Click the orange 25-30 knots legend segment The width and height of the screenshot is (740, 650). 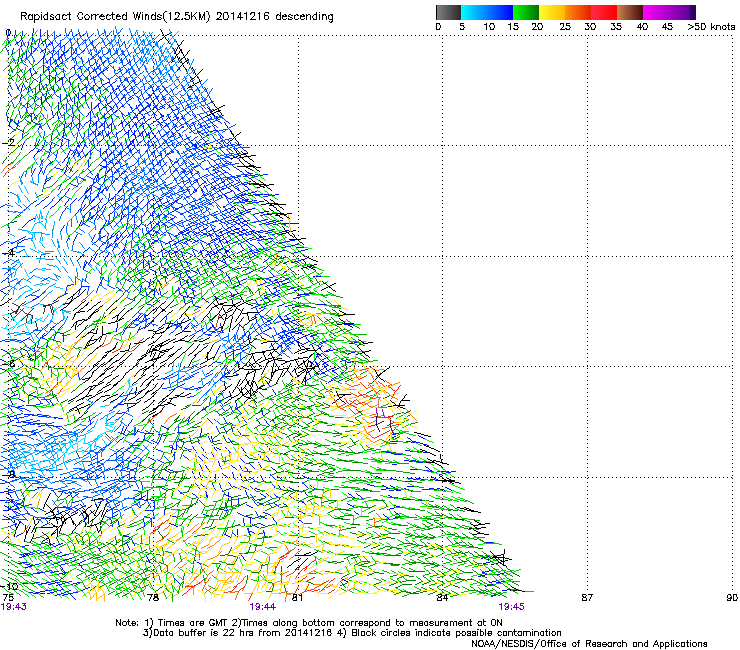(x=578, y=12)
